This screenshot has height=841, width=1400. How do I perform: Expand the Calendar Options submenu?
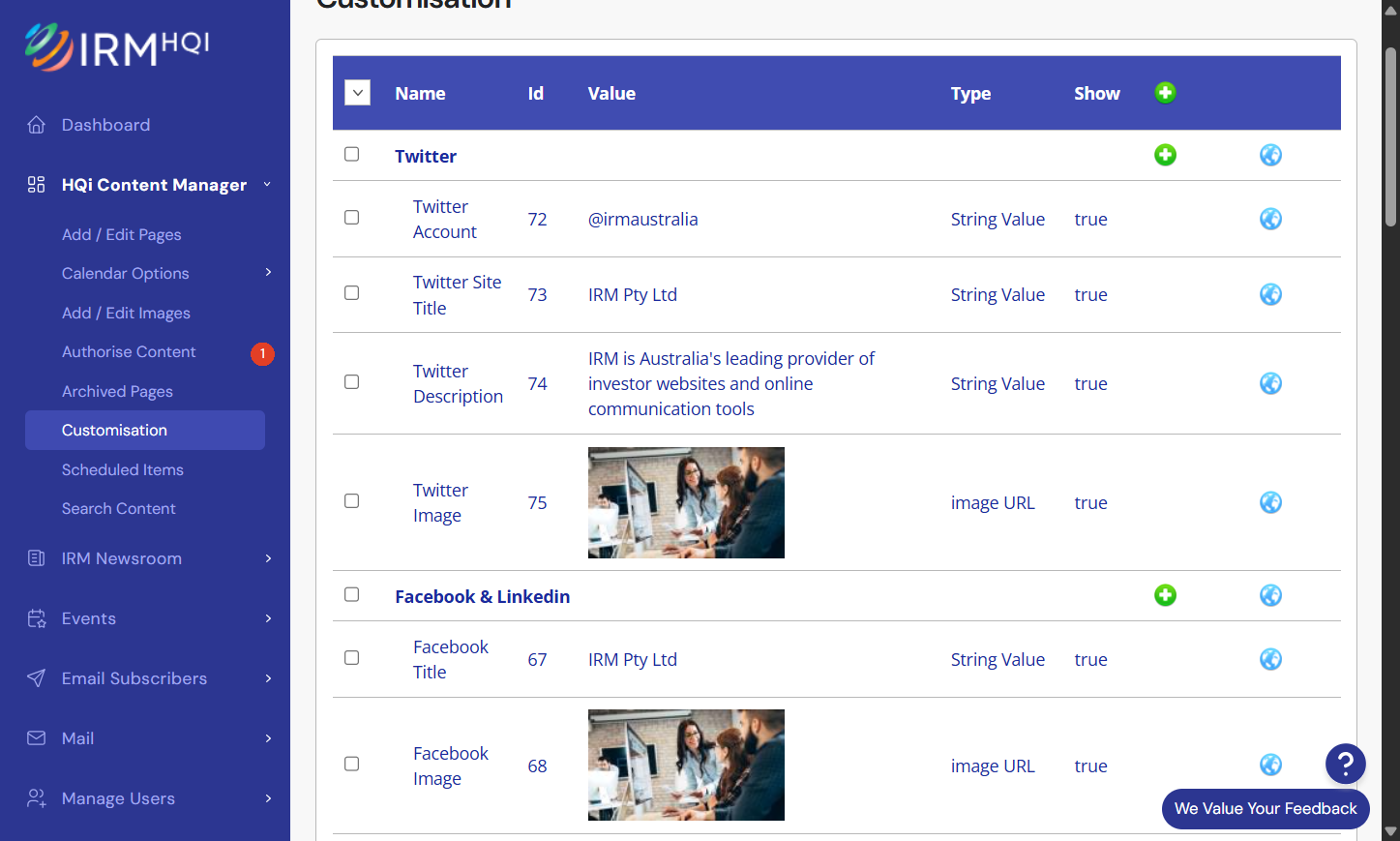(x=269, y=273)
